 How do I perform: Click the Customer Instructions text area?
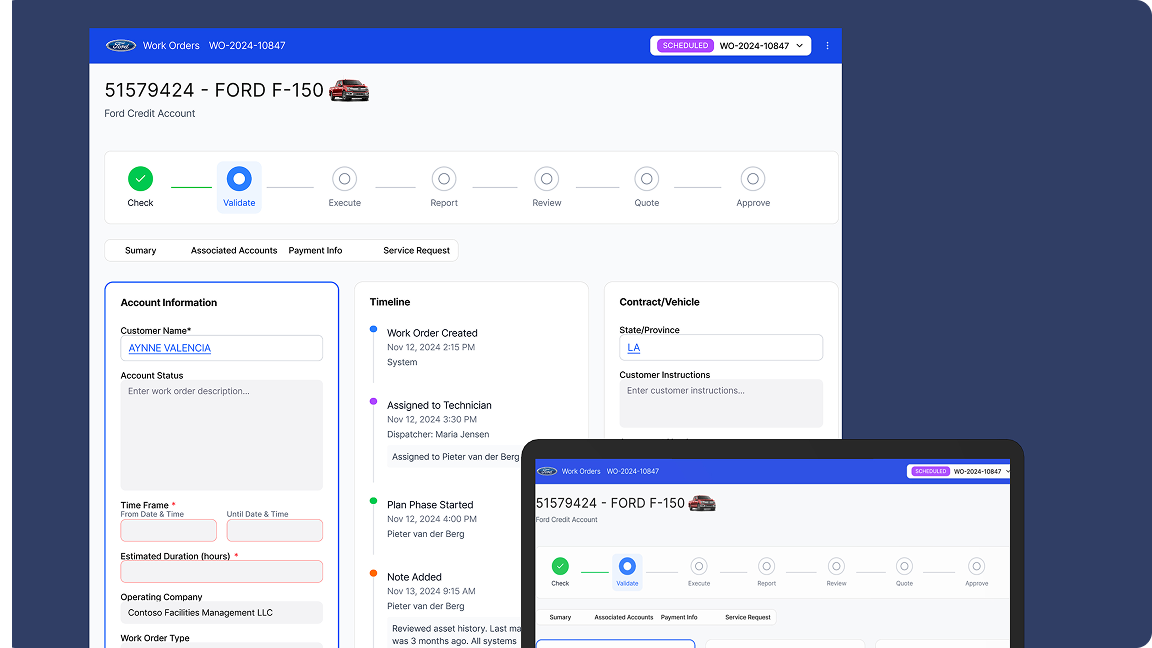click(x=721, y=403)
